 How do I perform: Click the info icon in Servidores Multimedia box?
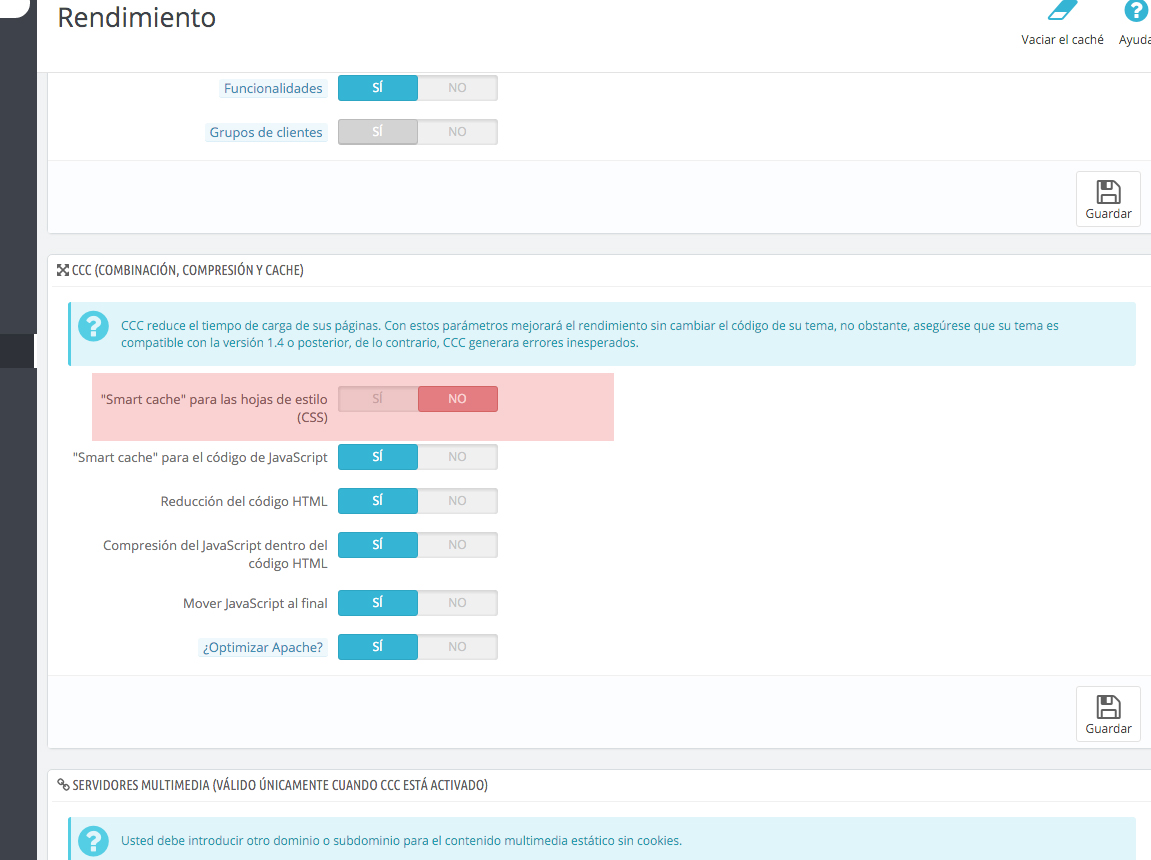[x=93, y=841]
